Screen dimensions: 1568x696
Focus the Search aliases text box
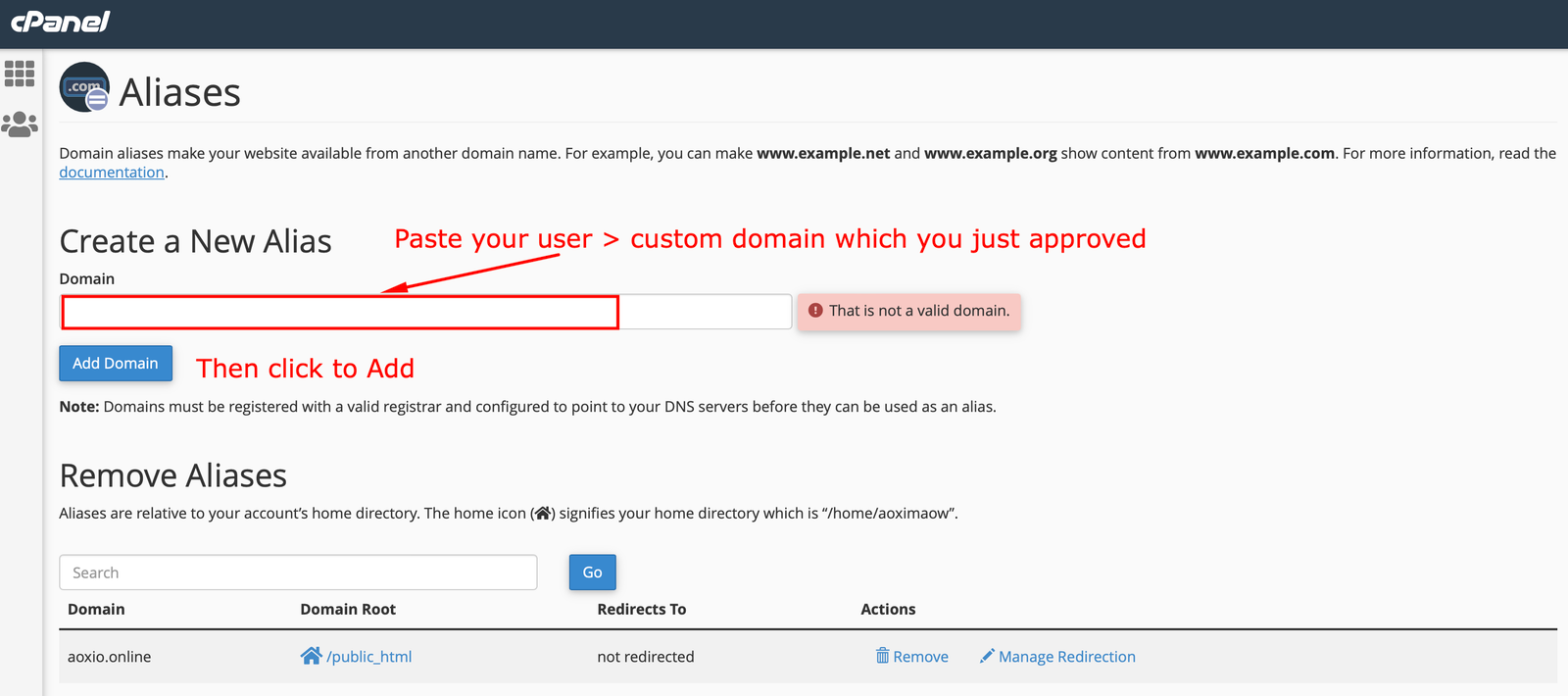click(x=298, y=572)
